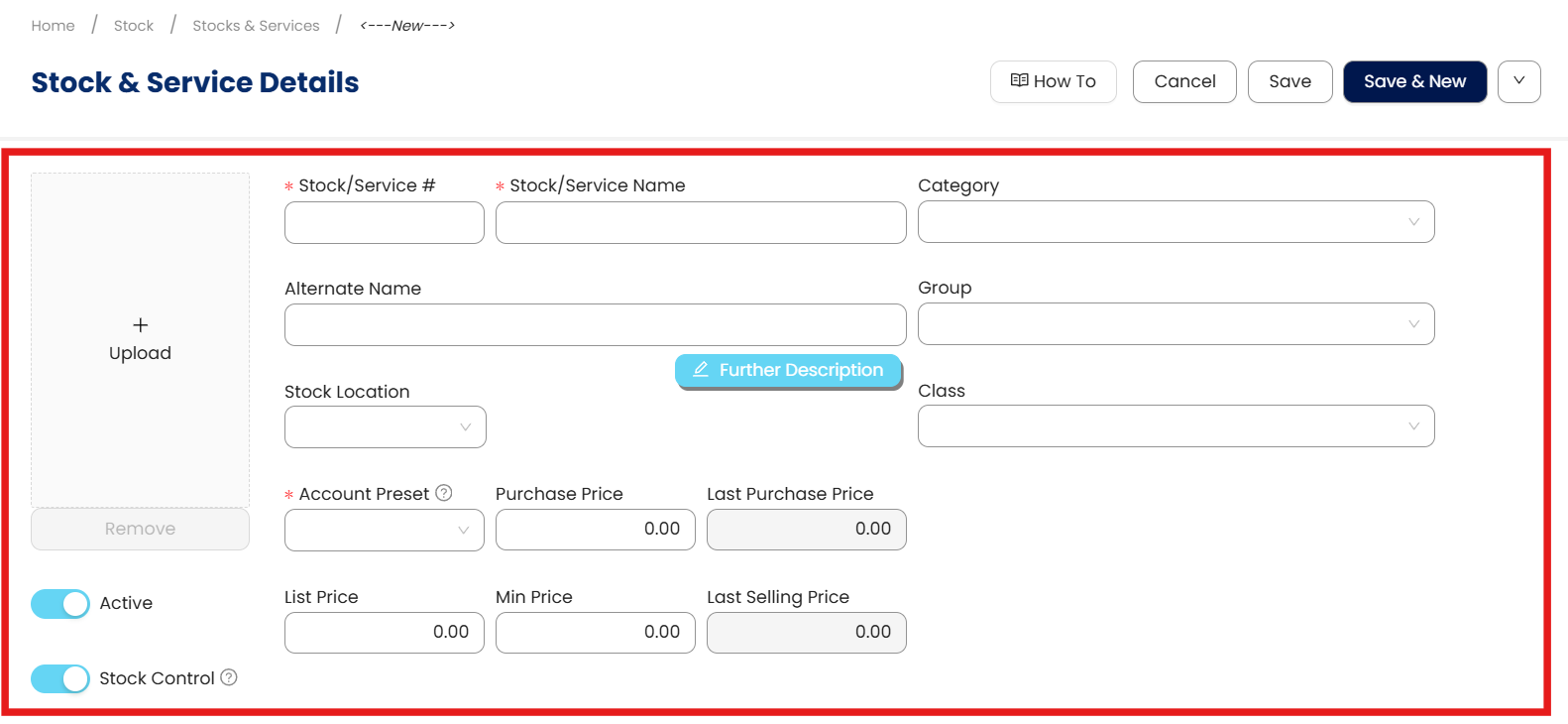The height and width of the screenshot is (724, 1568).
Task: Toggle the Active switch
Action: pos(60,603)
